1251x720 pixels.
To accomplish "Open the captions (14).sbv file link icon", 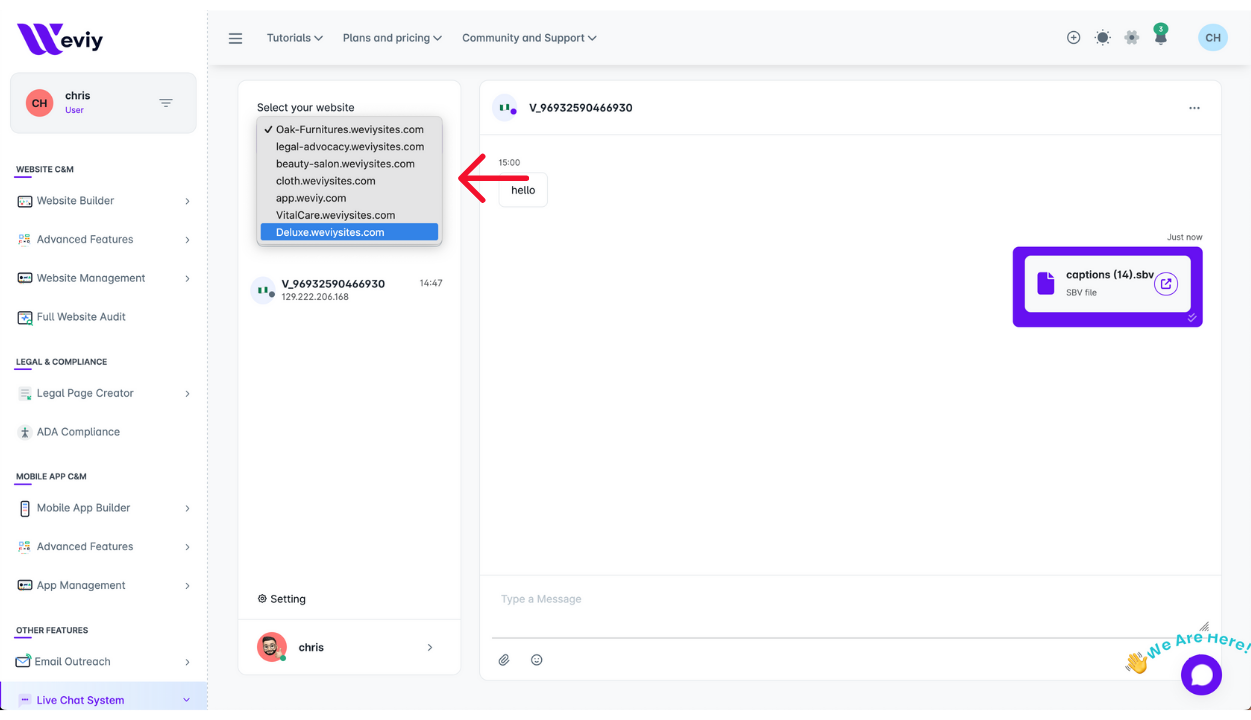I will coord(1165,284).
